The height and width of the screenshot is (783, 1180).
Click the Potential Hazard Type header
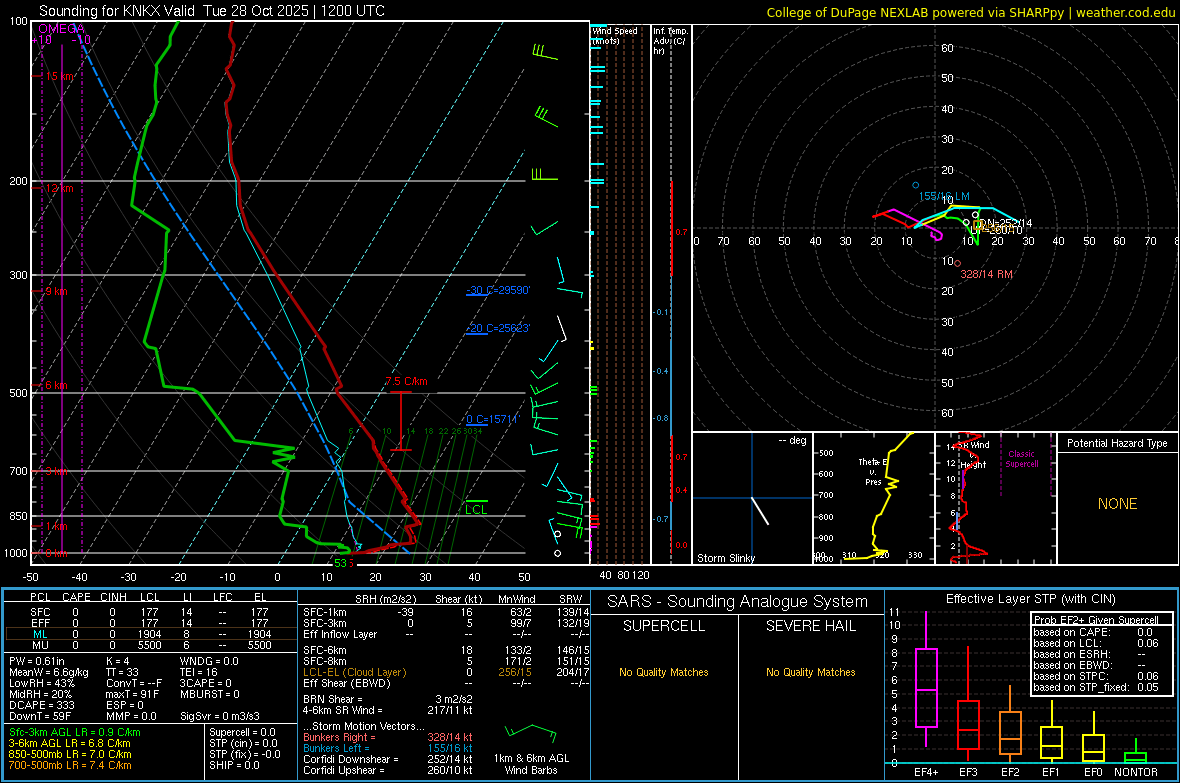click(1117, 443)
